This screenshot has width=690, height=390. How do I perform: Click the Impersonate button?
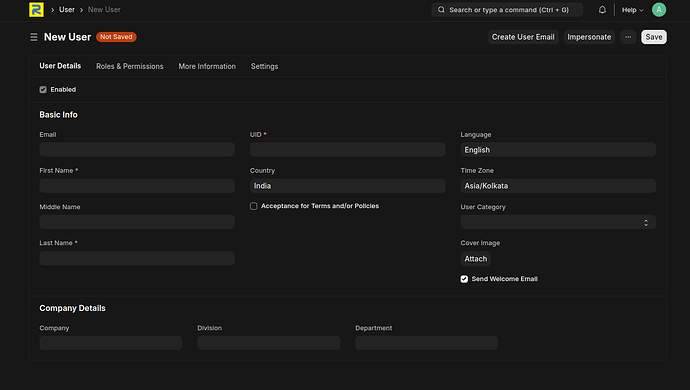(x=589, y=37)
